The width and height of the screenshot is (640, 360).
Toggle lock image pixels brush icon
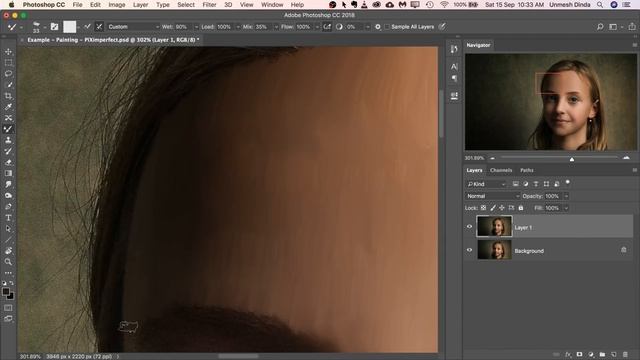coord(493,208)
